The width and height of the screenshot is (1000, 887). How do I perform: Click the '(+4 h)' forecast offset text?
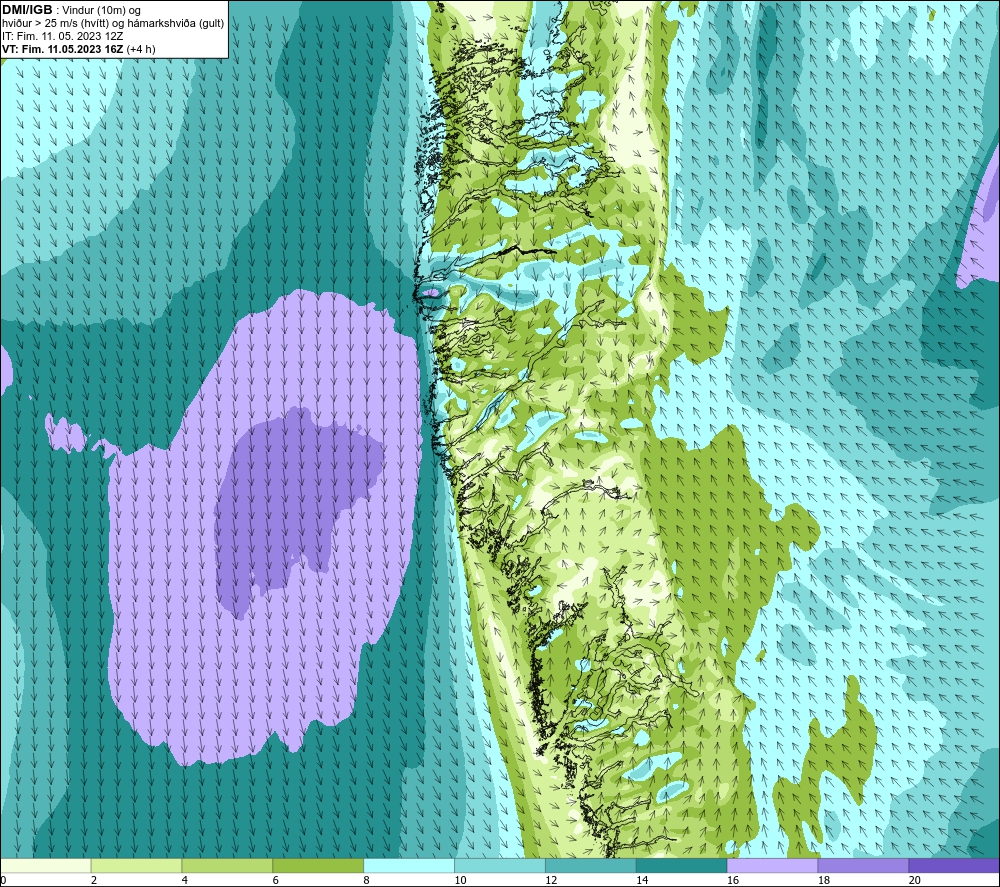point(141,49)
